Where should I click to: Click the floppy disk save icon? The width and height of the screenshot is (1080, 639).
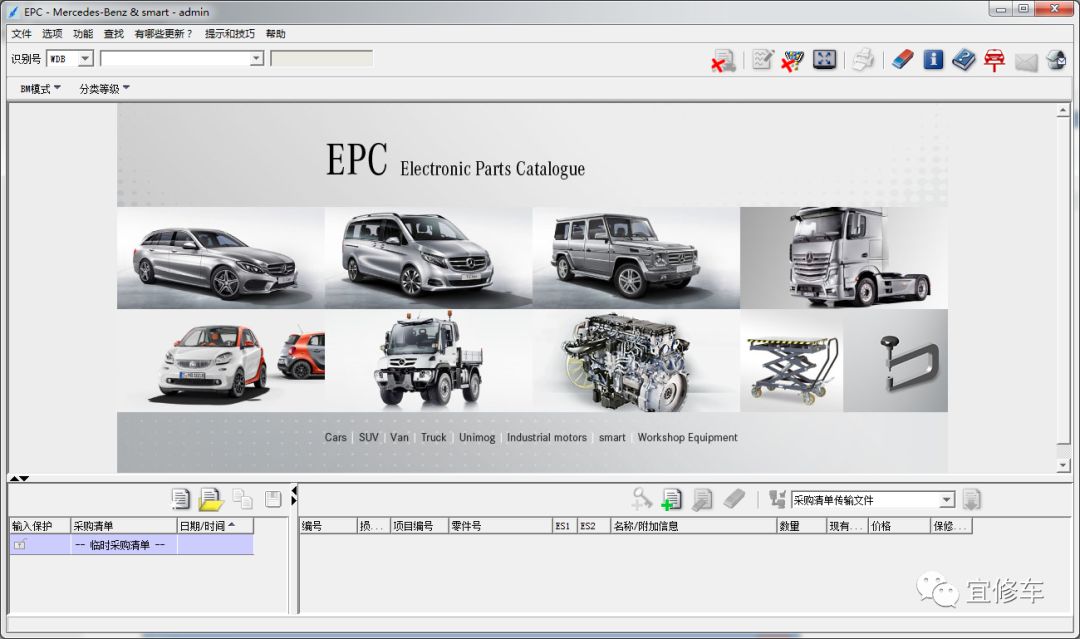coord(273,499)
